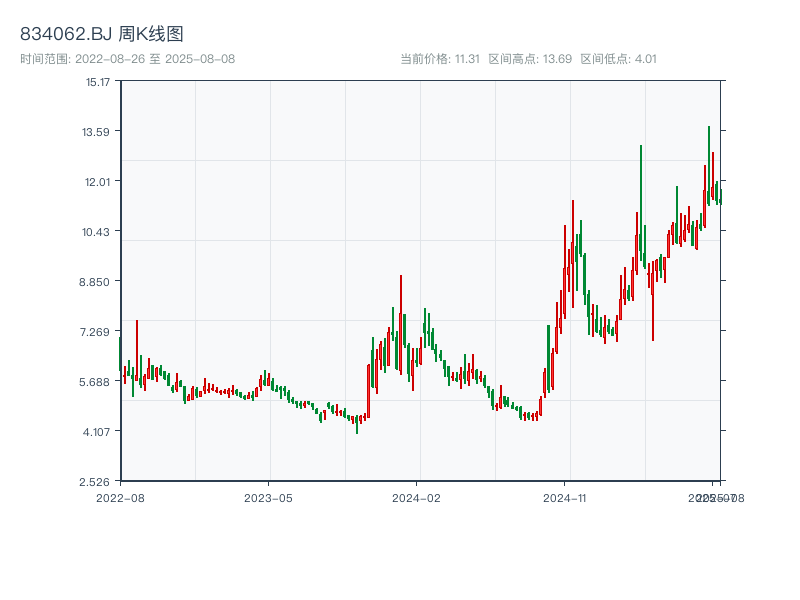800x600 pixels.
Task: Click x-axis label 2024-11
Action: (565, 498)
